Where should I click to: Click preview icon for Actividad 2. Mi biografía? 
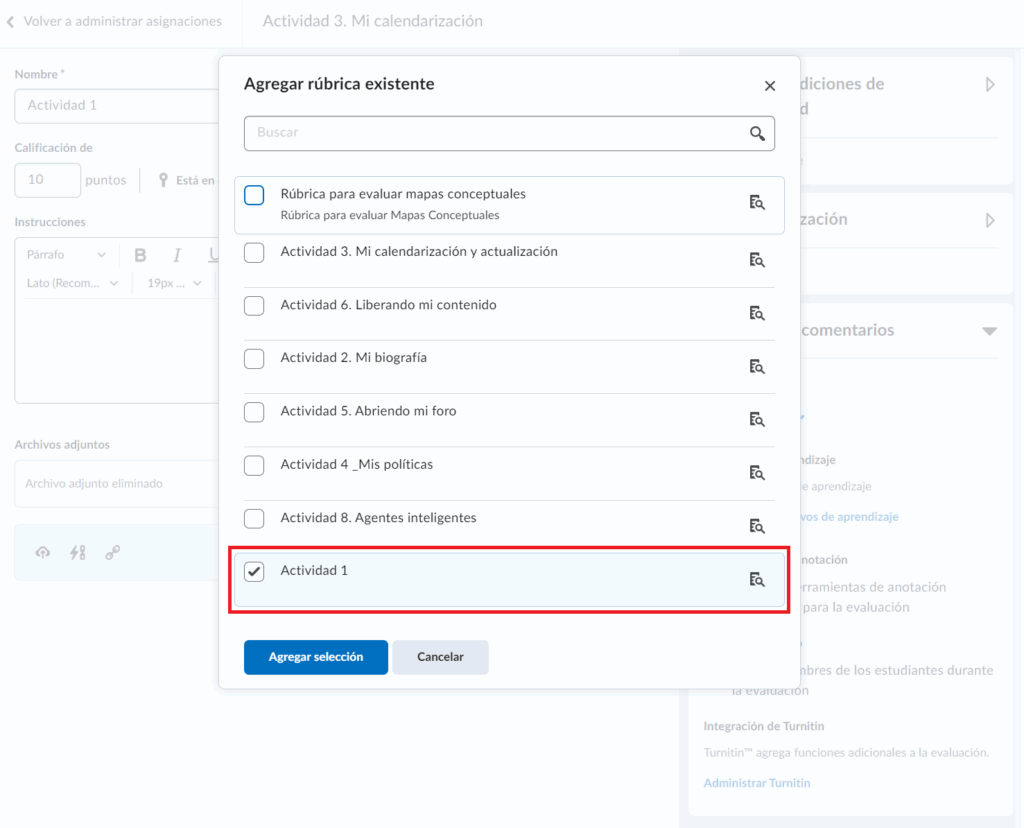(757, 366)
